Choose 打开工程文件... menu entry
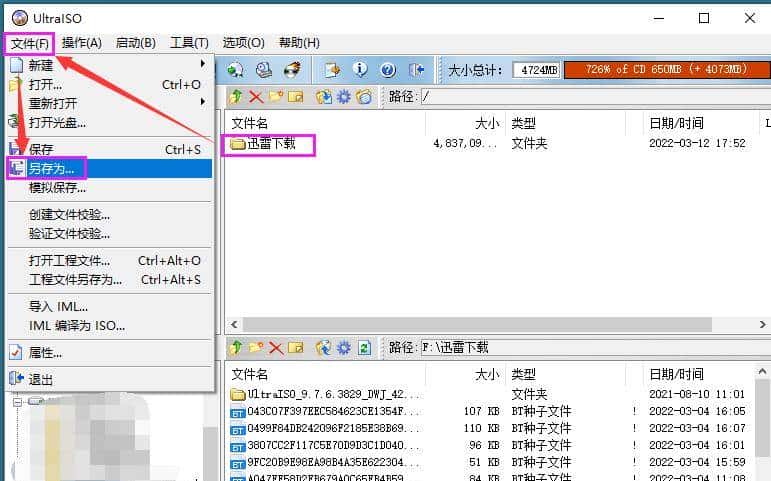This screenshot has height=481, width=771. (110, 261)
